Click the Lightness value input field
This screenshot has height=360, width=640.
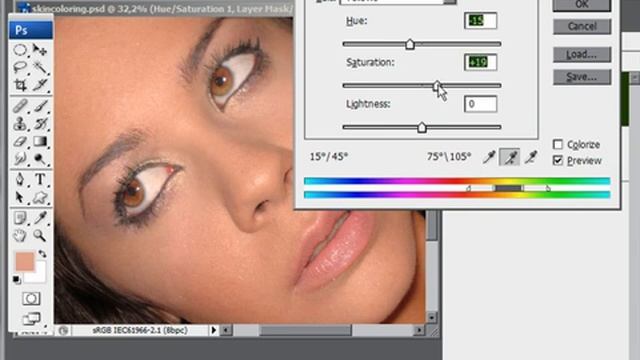pyautogui.click(x=480, y=104)
